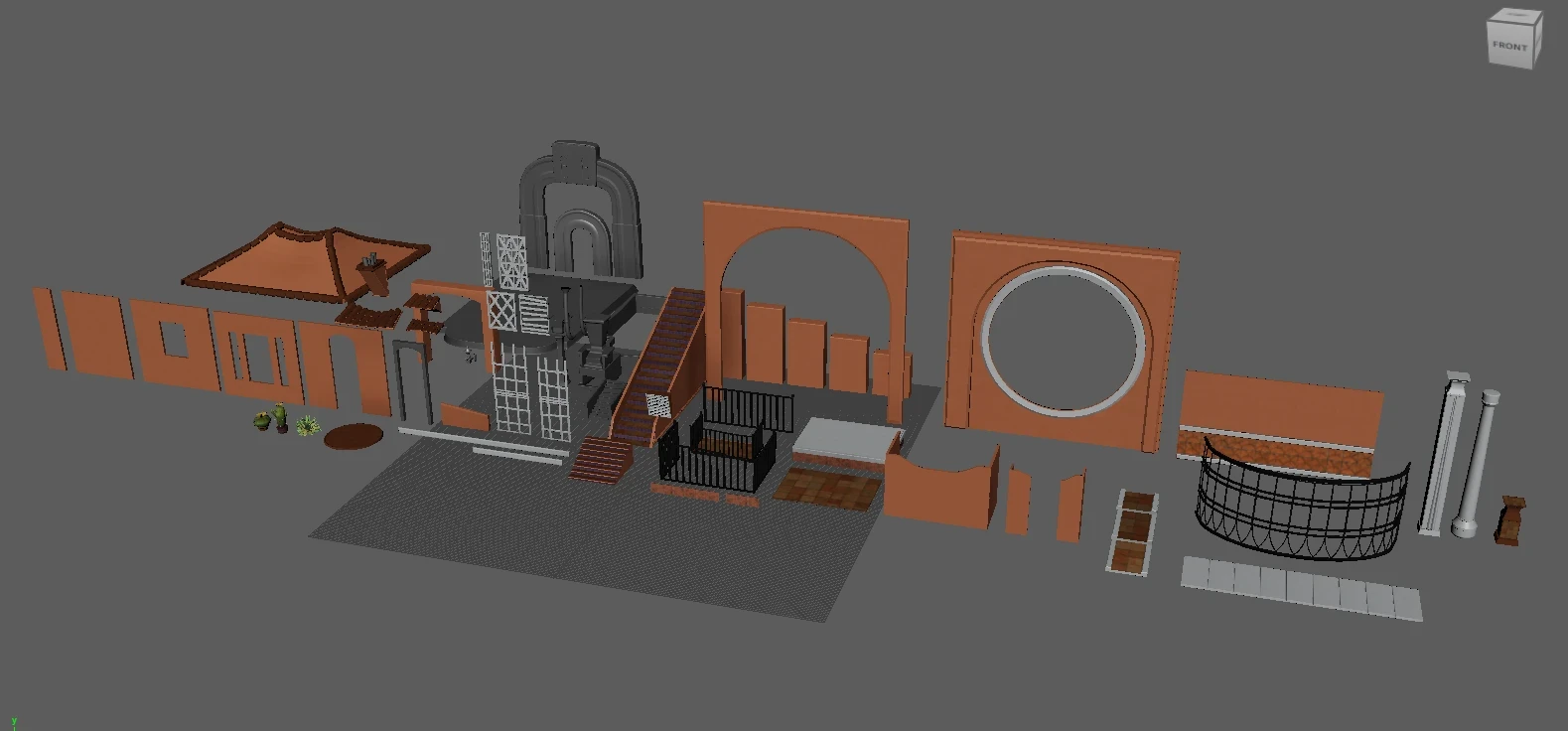Select the wall panel with small square window

pyautogui.click(x=176, y=342)
